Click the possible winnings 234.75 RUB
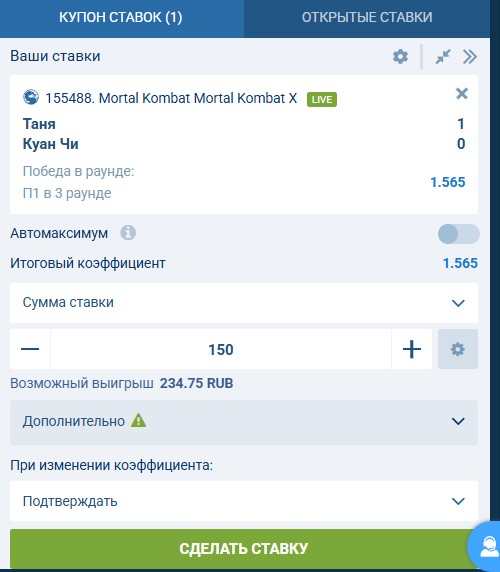 click(196, 383)
